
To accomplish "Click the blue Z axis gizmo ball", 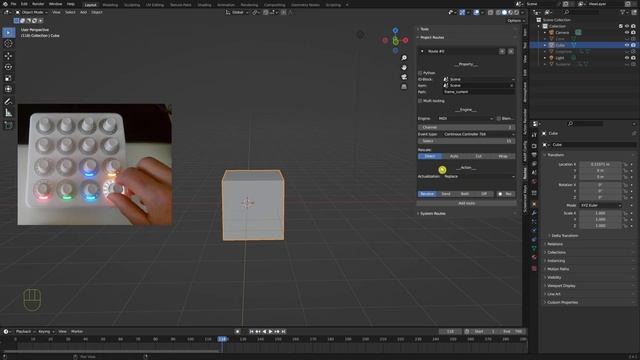I will click(395, 31).
